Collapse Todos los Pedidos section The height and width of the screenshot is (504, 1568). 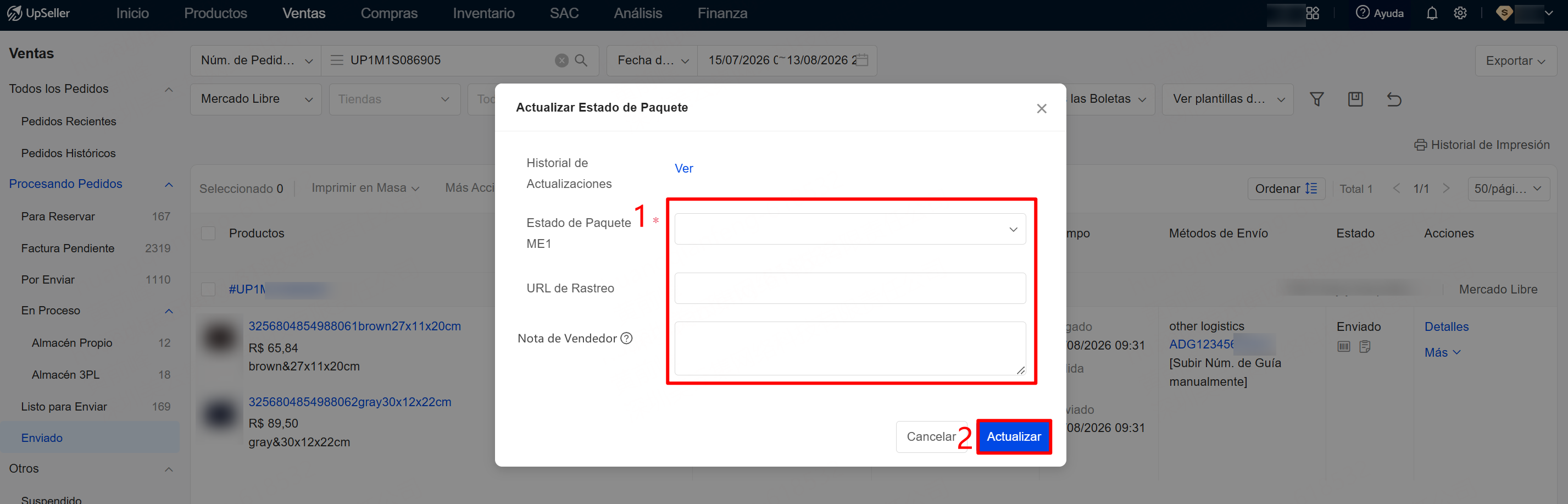tap(169, 90)
